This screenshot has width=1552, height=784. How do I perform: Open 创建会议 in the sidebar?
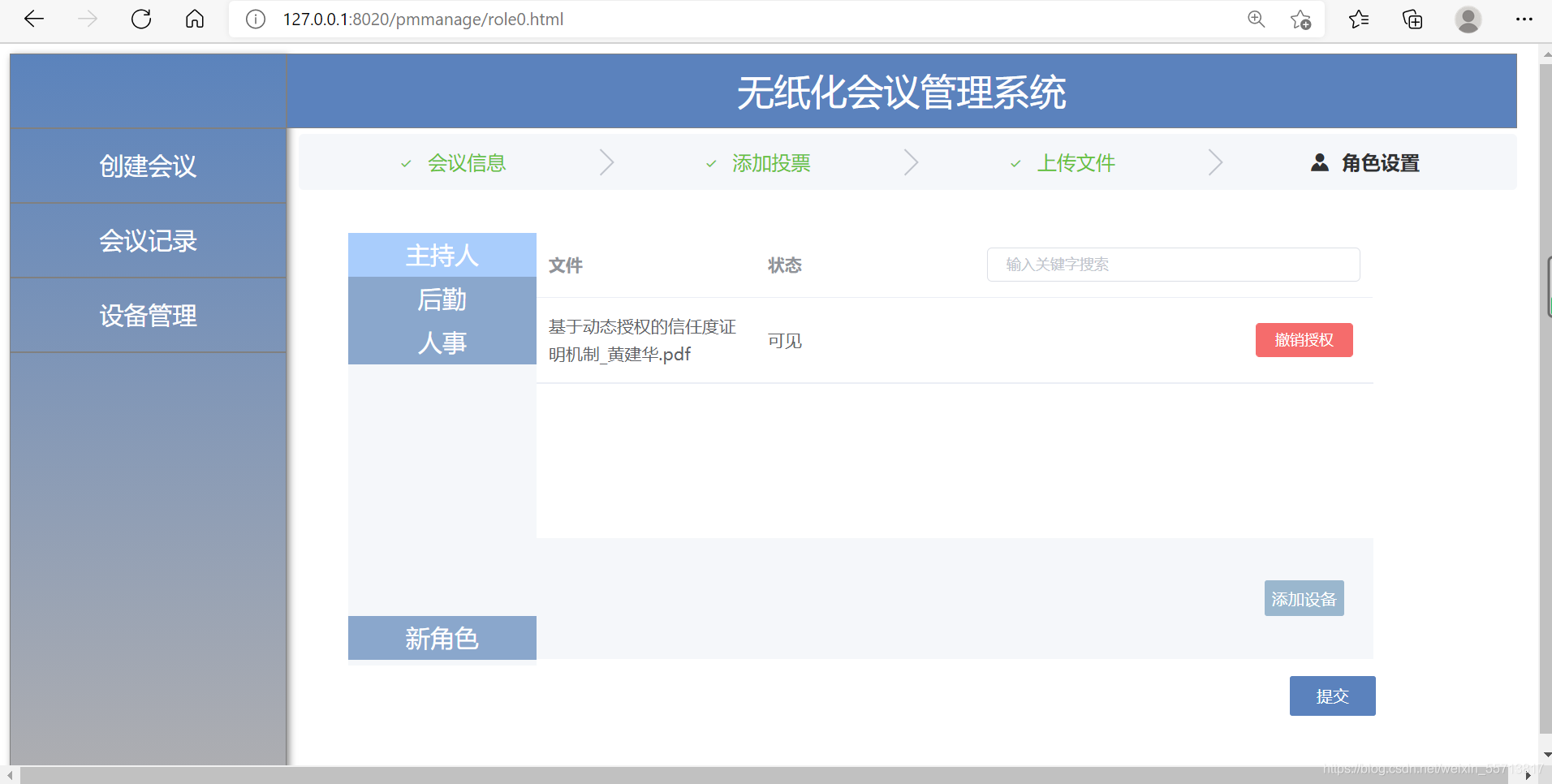point(148,166)
